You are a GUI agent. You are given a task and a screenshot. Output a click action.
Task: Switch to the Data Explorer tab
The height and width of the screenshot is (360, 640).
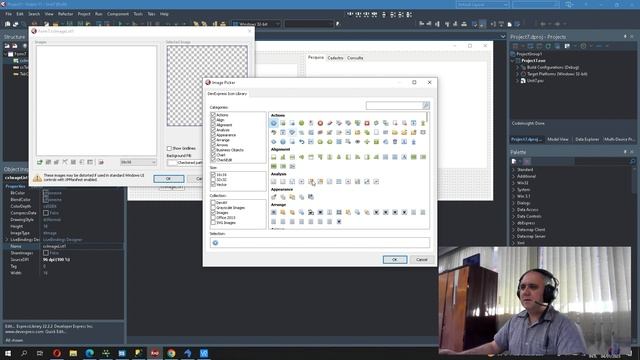pyautogui.click(x=587, y=139)
